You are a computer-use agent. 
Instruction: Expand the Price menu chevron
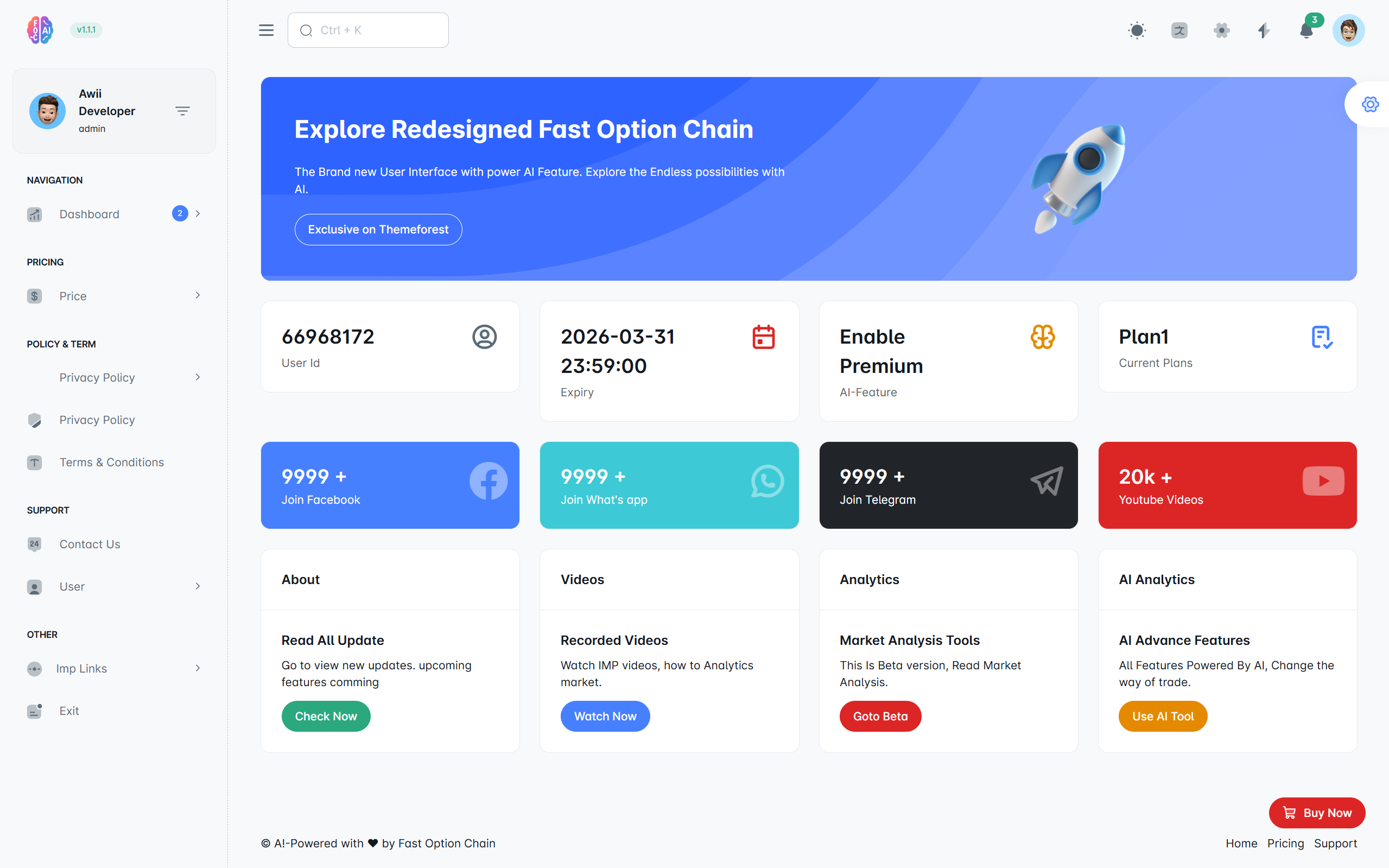point(198,296)
